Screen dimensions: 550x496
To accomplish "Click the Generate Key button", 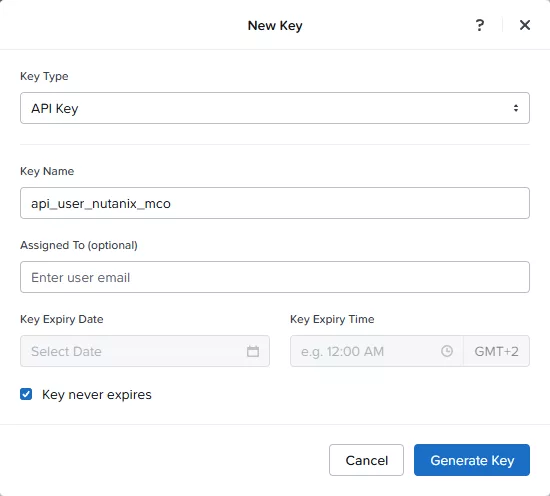I will coord(472,460).
